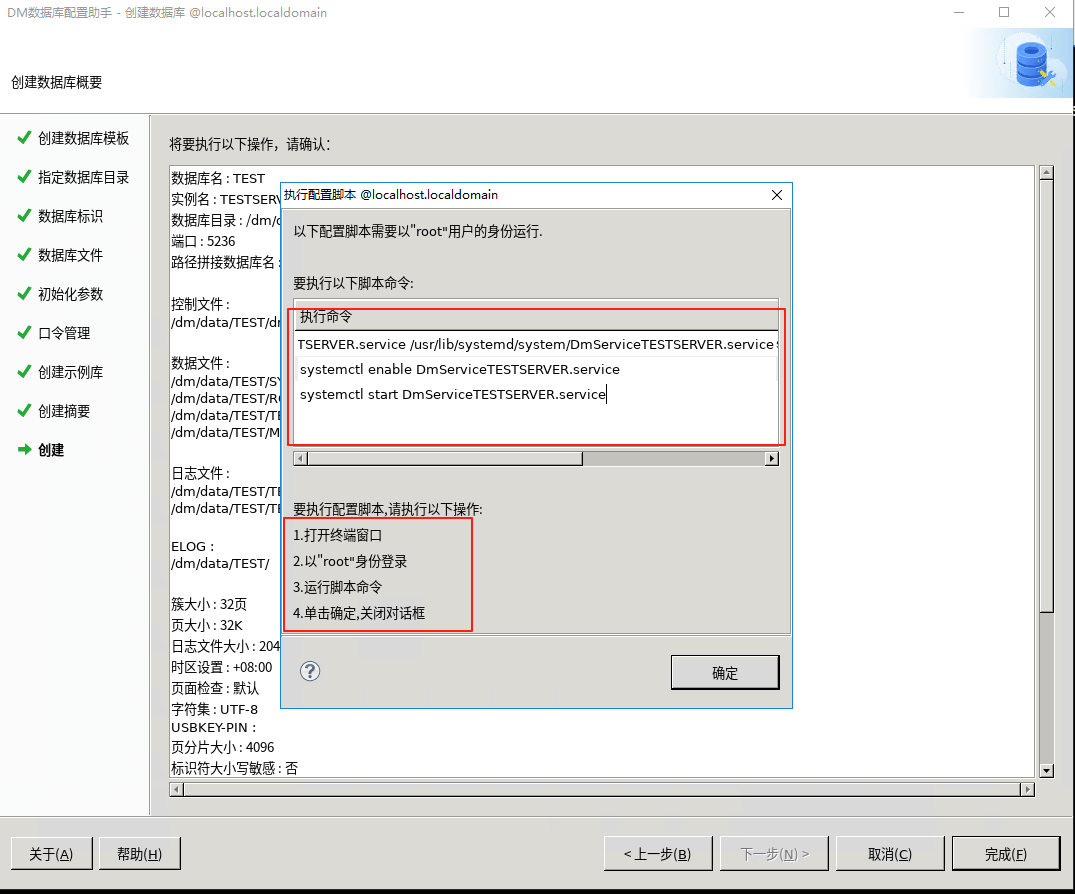
Task: Select 指定数据库目录 step in sidebar
Action: [x=83, y=177]
